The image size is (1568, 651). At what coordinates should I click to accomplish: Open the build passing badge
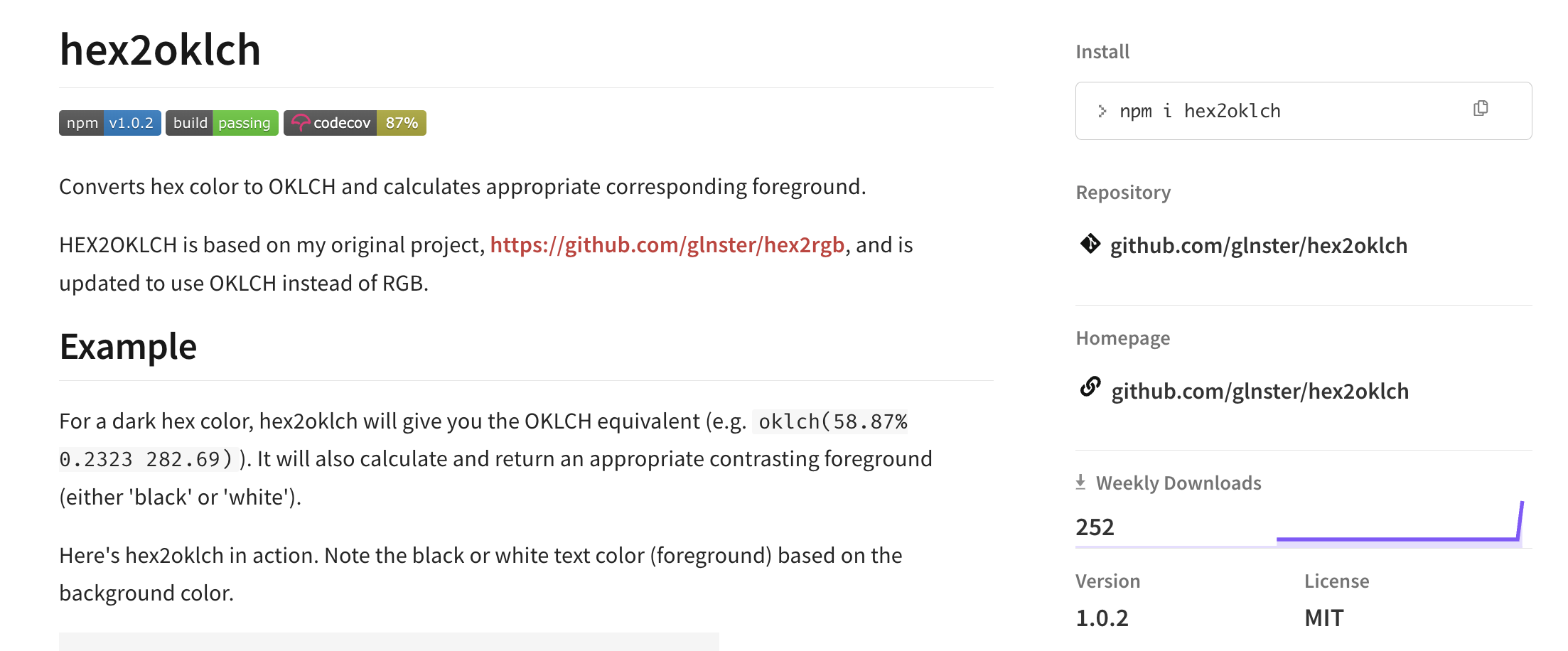[222, 123]
